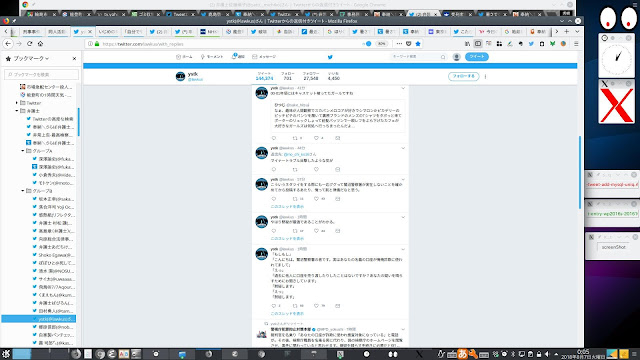Open Twitter 通知 notifications

point(238,57)
